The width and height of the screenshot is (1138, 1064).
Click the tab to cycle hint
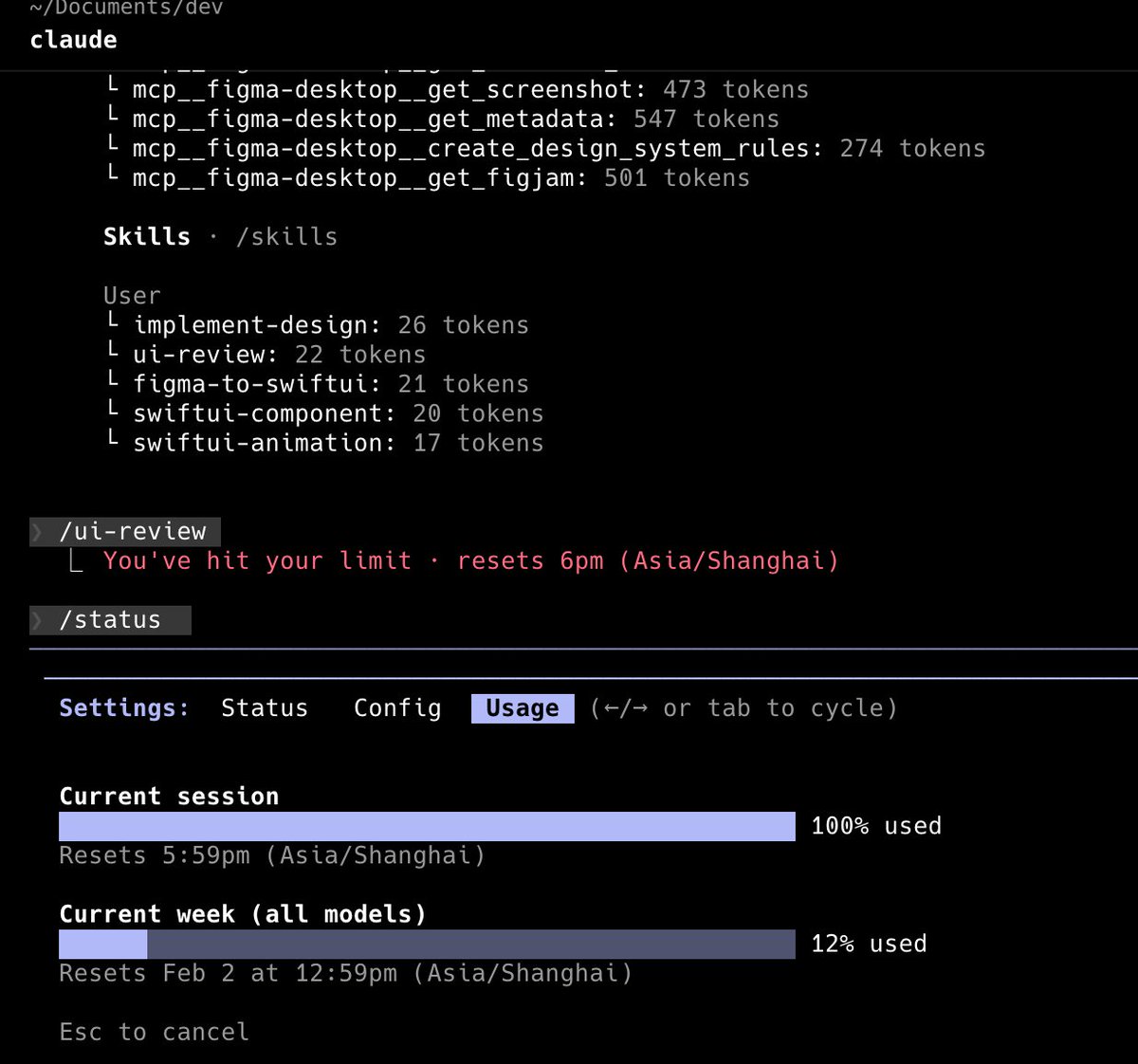click(x=743, y=708)
